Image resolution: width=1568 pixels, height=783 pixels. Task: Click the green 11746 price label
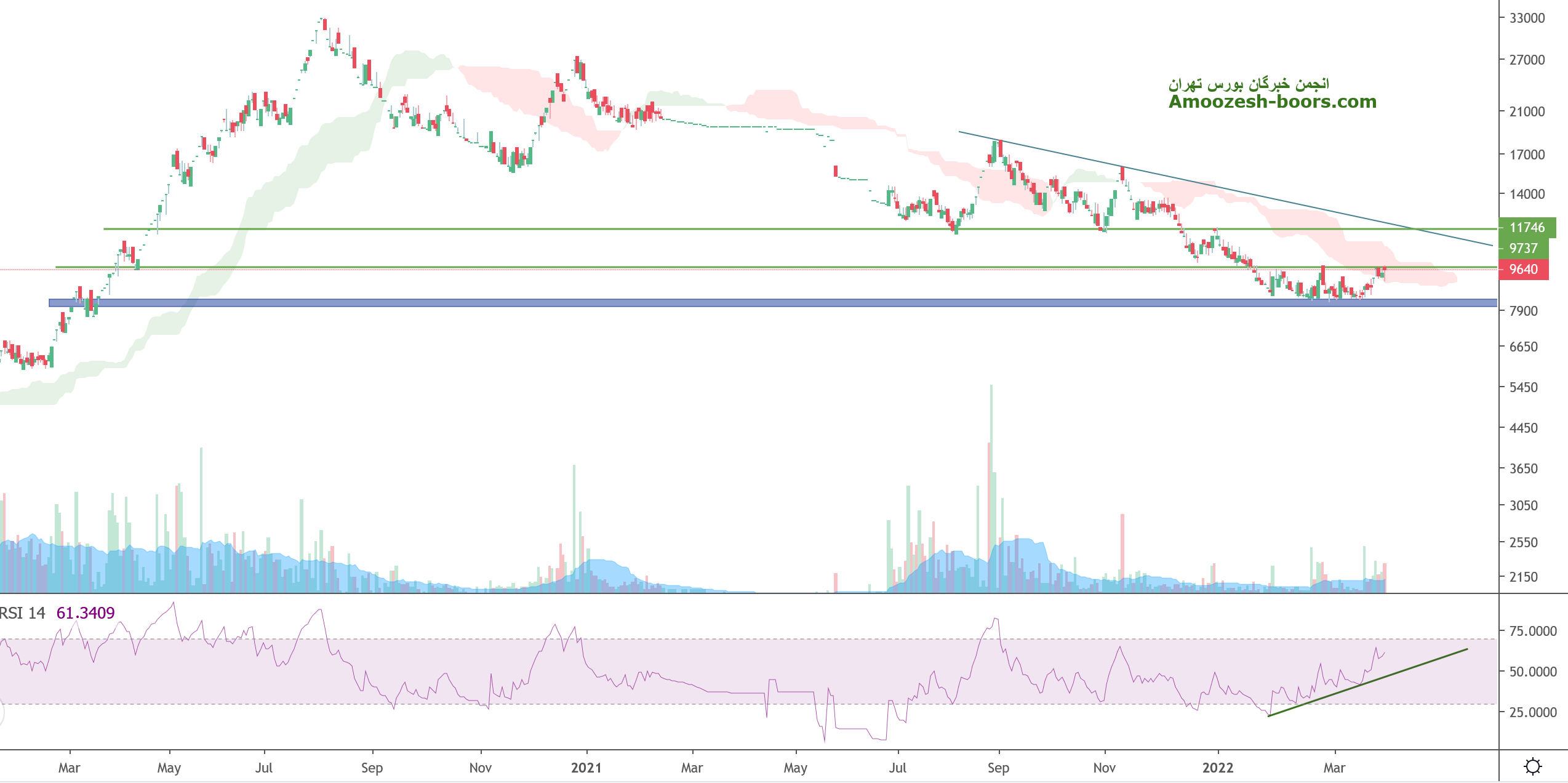tap(1527, 228)
